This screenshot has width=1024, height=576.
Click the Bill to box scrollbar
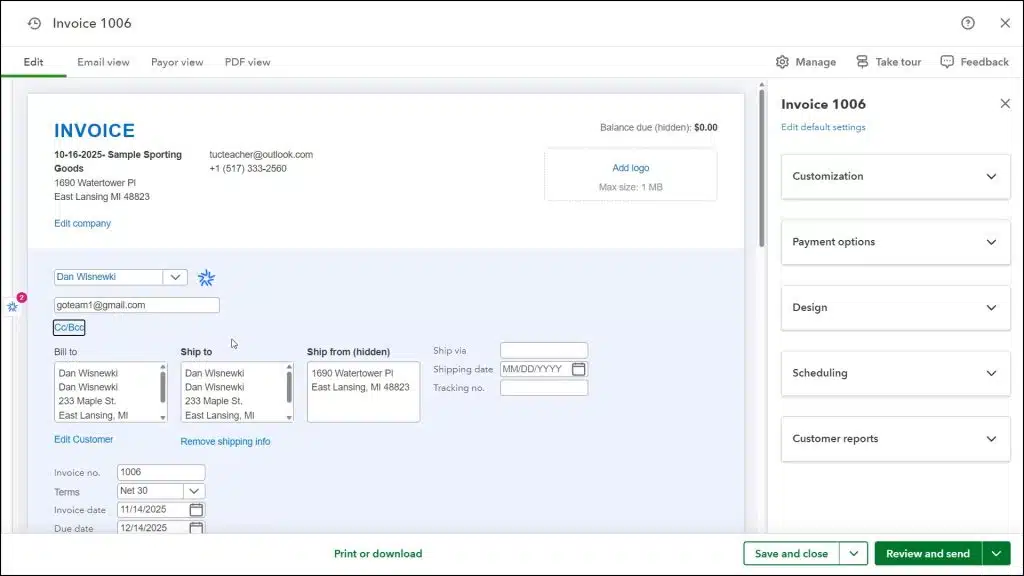(x=163, y=388)
